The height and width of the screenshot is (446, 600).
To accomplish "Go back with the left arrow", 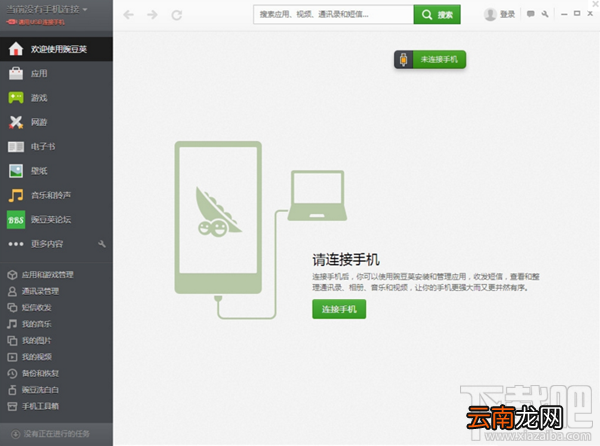I will tap(129, 15).
